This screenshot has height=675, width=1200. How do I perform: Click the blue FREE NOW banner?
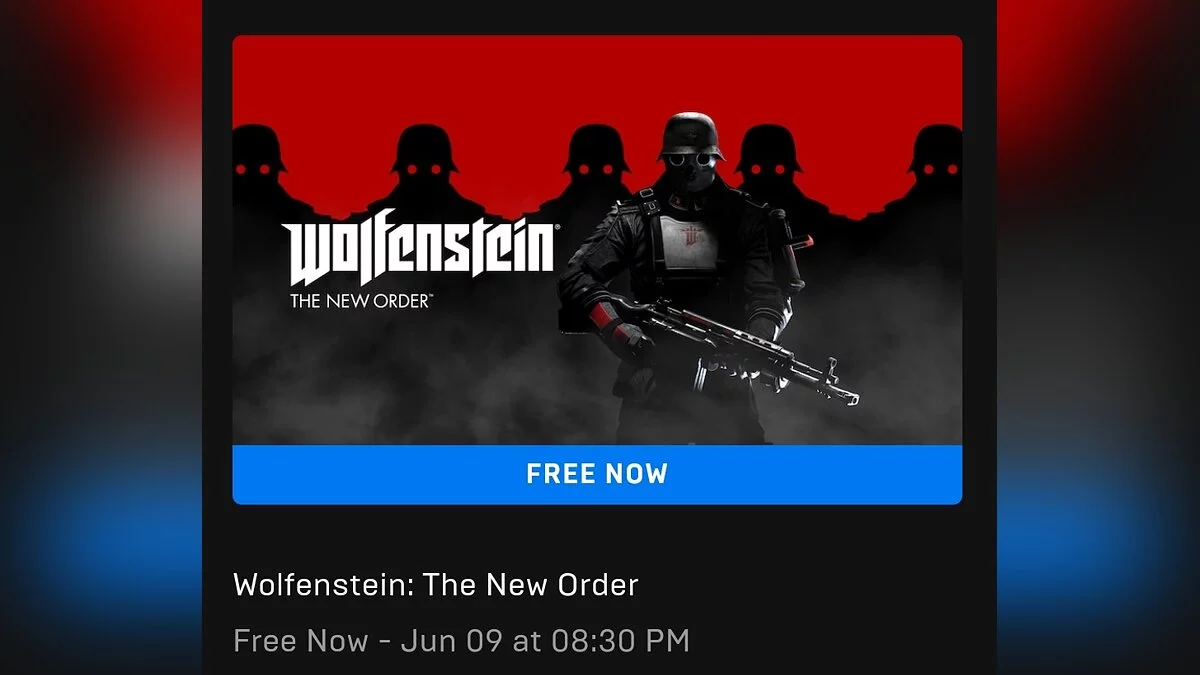coord(597,474)
